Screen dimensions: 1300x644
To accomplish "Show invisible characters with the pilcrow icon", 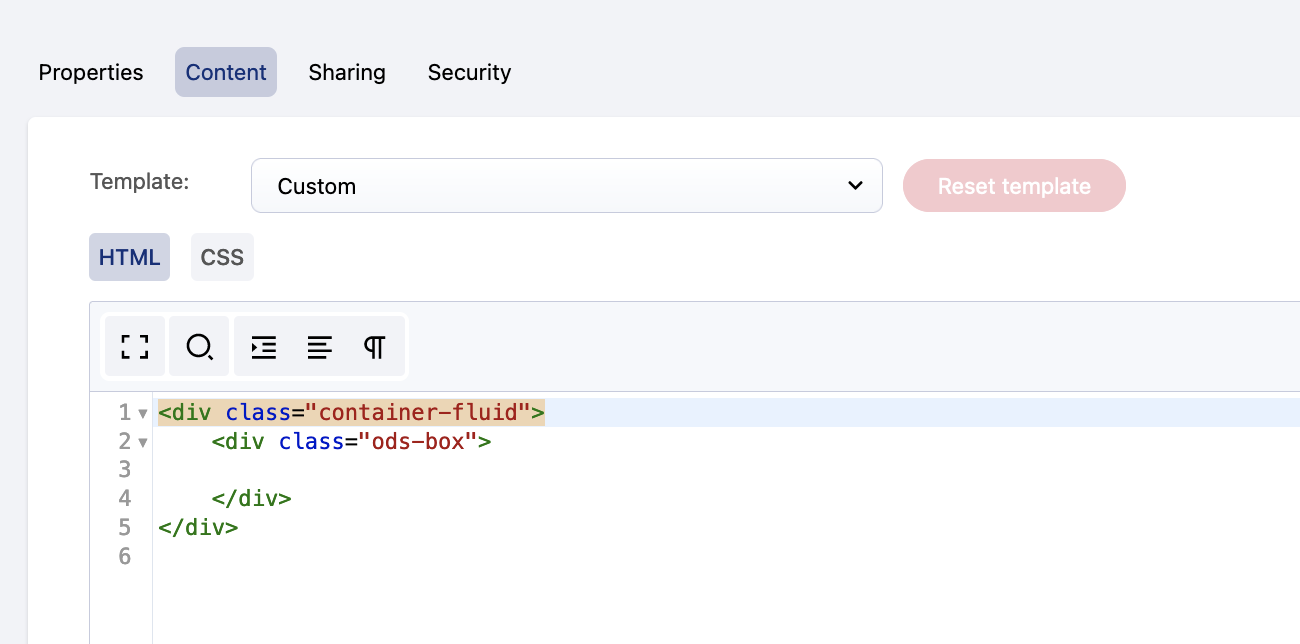I will (374, 347).
